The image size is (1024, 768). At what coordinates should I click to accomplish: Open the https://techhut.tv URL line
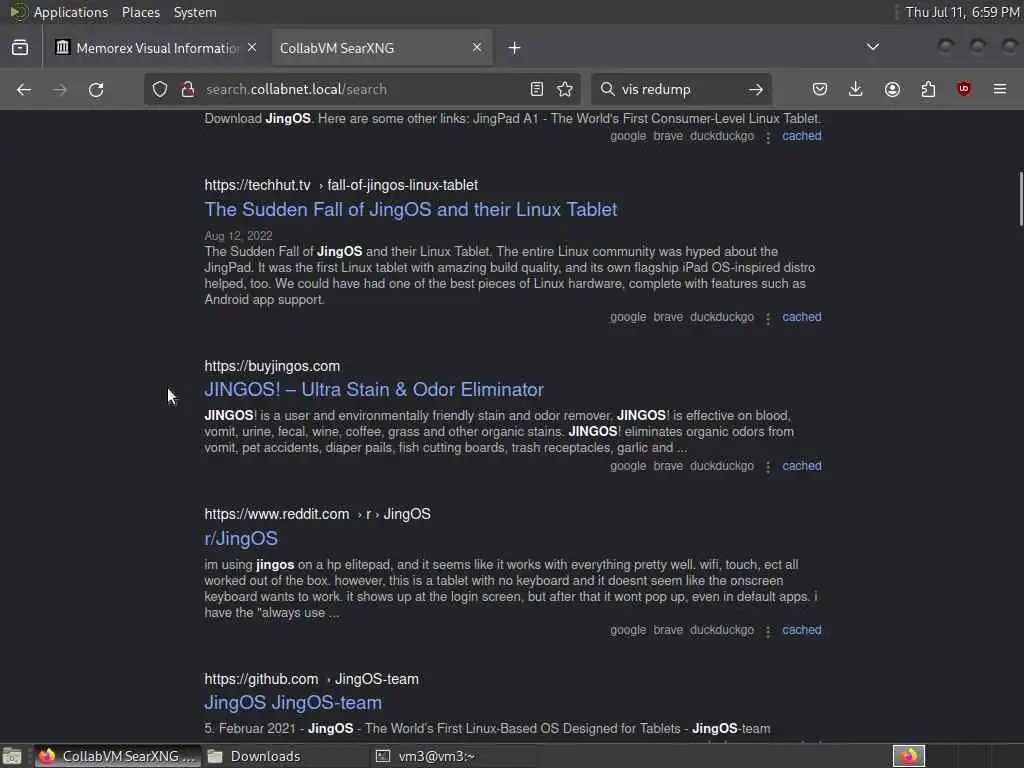(x=341, y=185)
